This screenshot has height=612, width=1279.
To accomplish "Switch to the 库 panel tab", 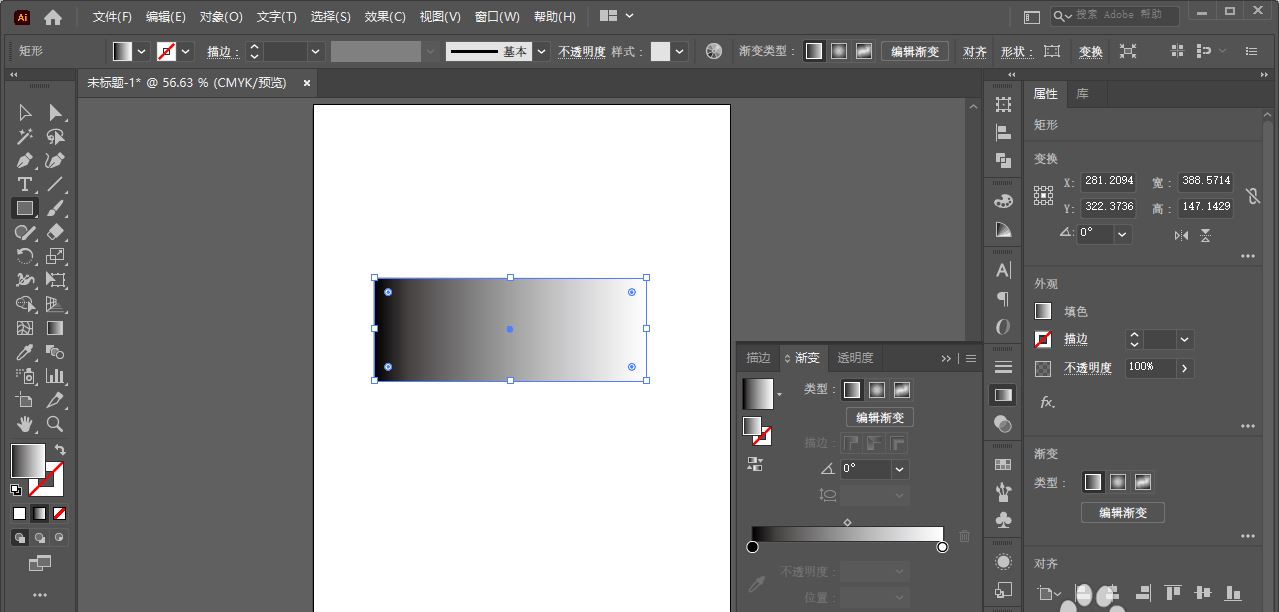I will tap(1083, 93).
